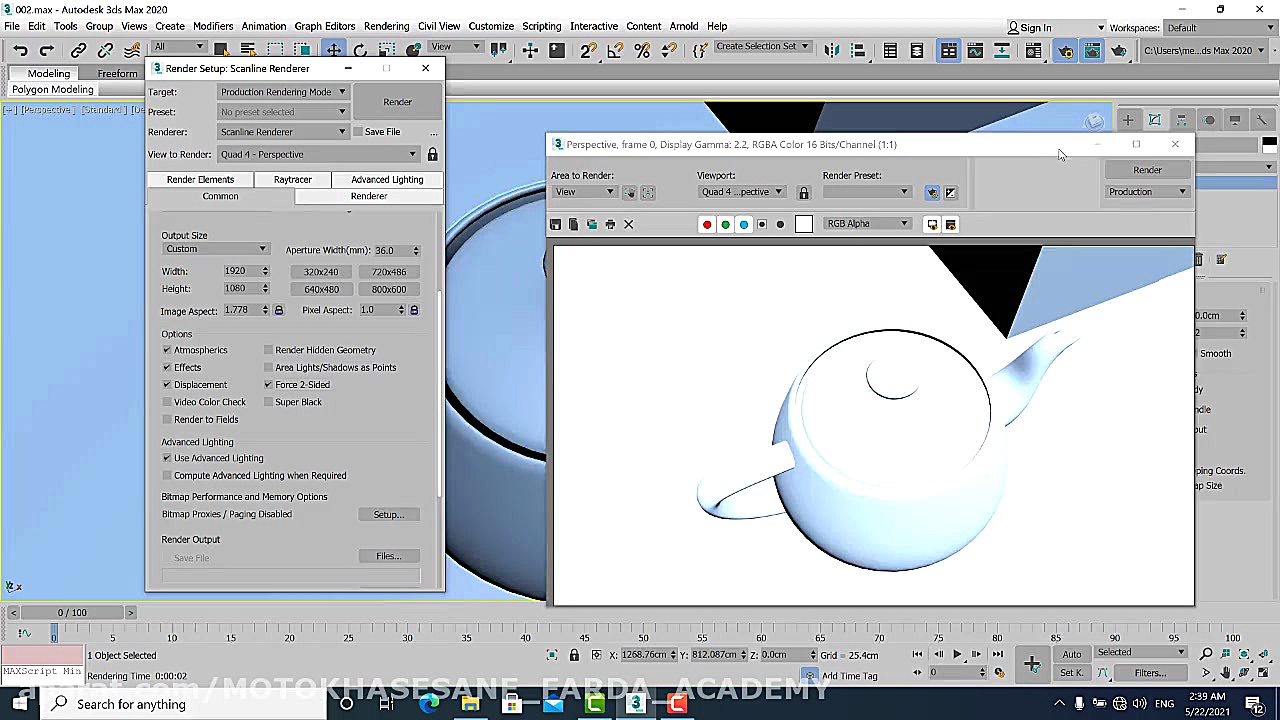Toggle the blue channel display
Image resolution: width=1280 pixels, height=720 pixels.
743,224
